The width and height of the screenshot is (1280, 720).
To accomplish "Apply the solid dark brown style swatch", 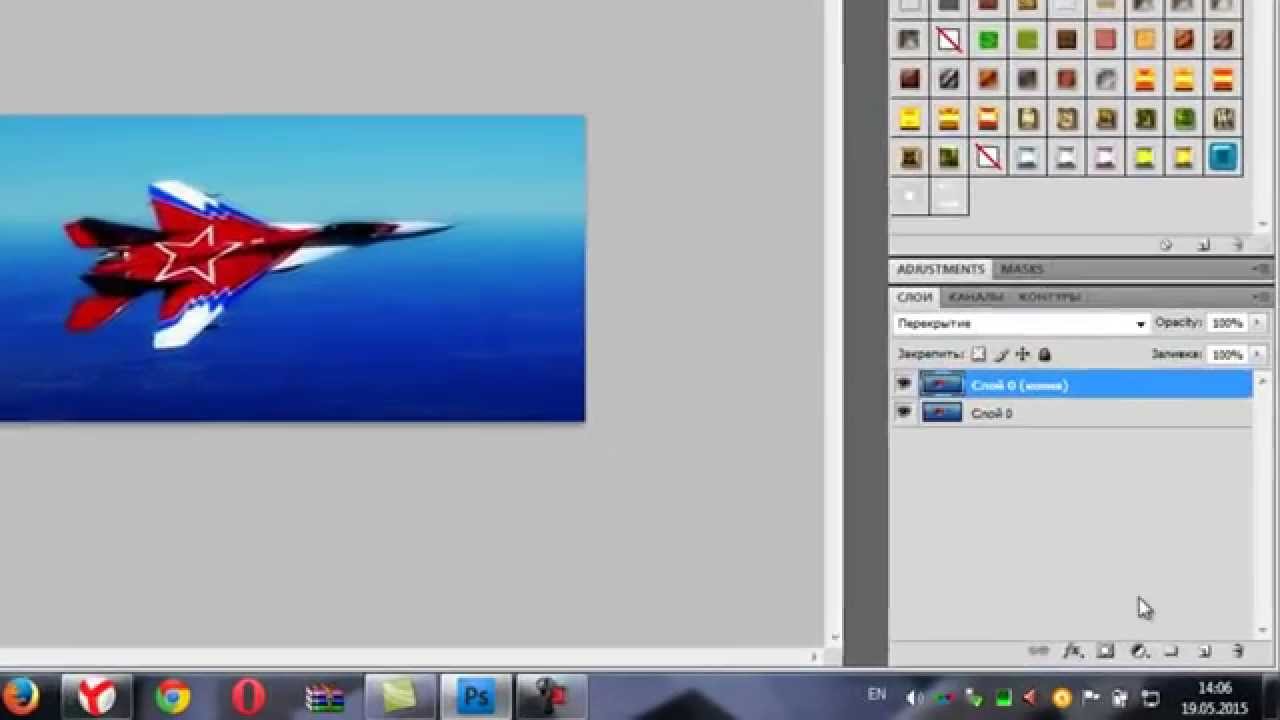I will pyautogui.click(x=1067, y=40).
